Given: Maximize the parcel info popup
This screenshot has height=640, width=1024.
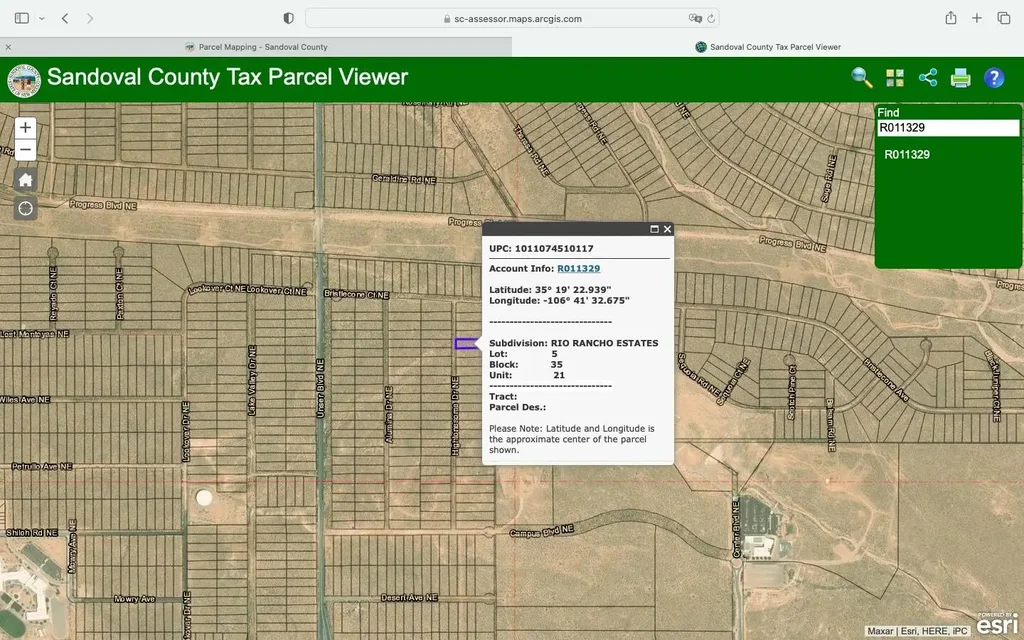Looking at the screenshot, I should point(654,229).
